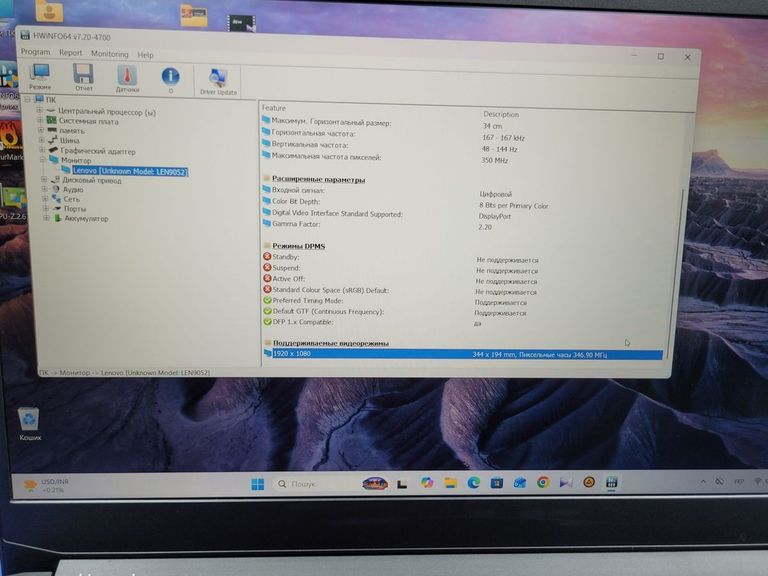Expand Центральный процессор node with plus box

pos(40,111)
